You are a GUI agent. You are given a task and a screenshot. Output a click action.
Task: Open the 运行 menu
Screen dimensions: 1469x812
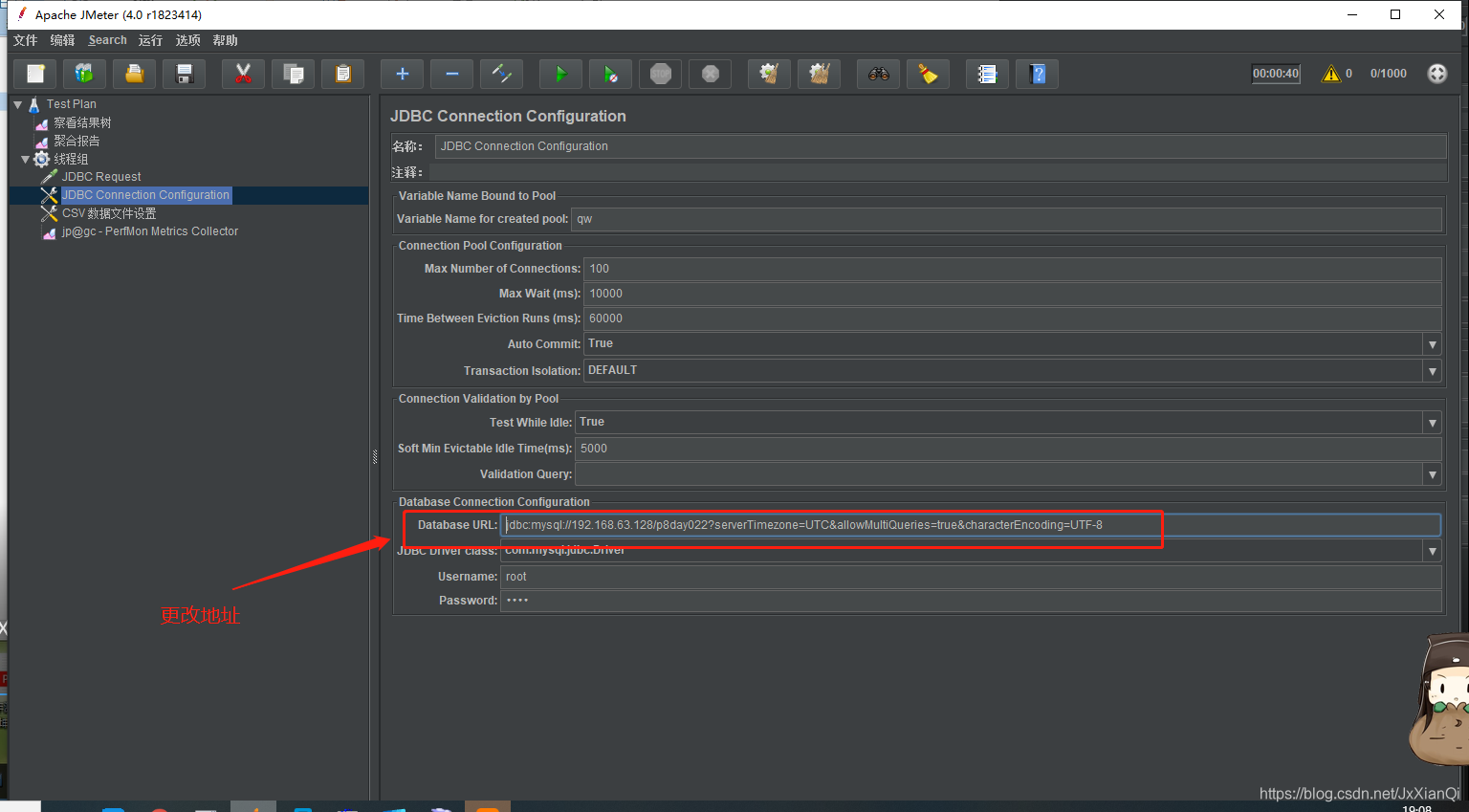pyautogui.click(x=150, y=40)
